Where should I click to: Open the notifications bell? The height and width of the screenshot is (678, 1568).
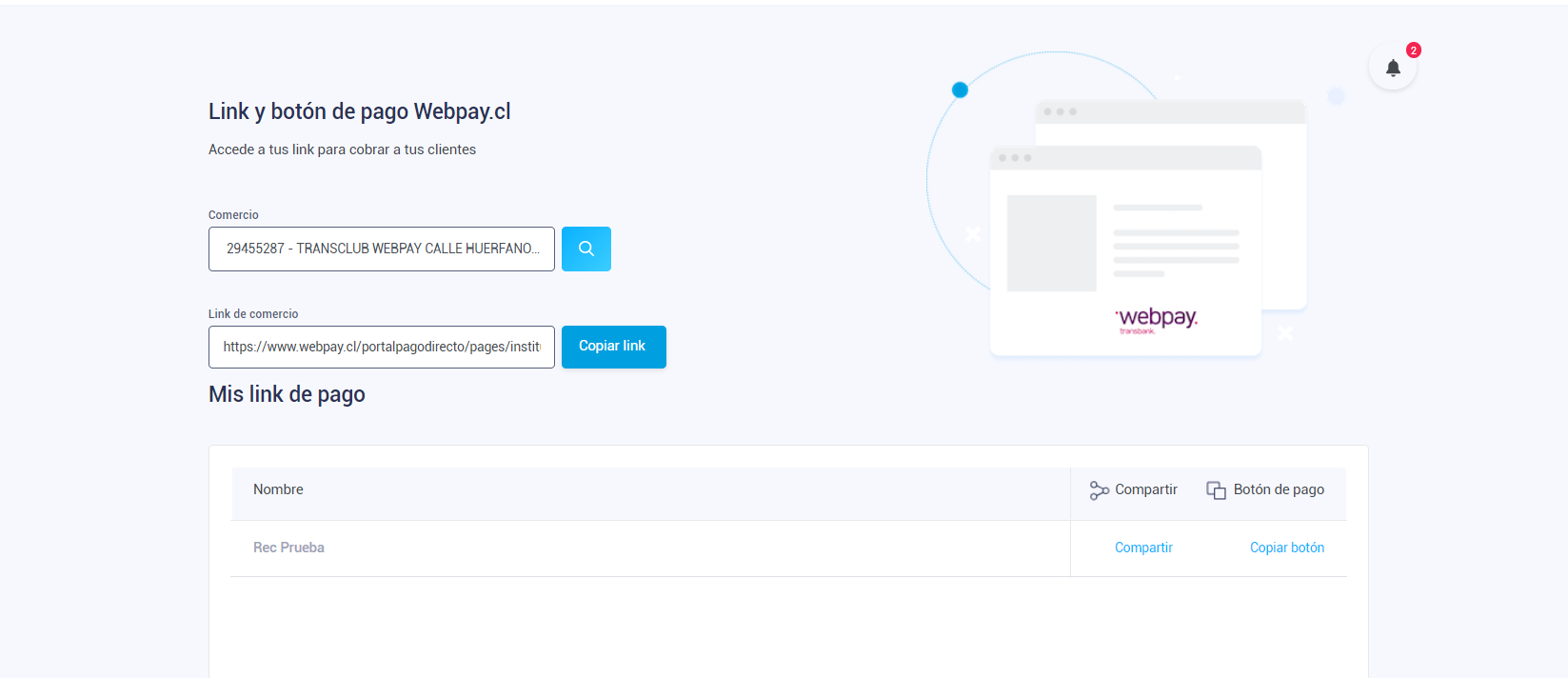1393,68
